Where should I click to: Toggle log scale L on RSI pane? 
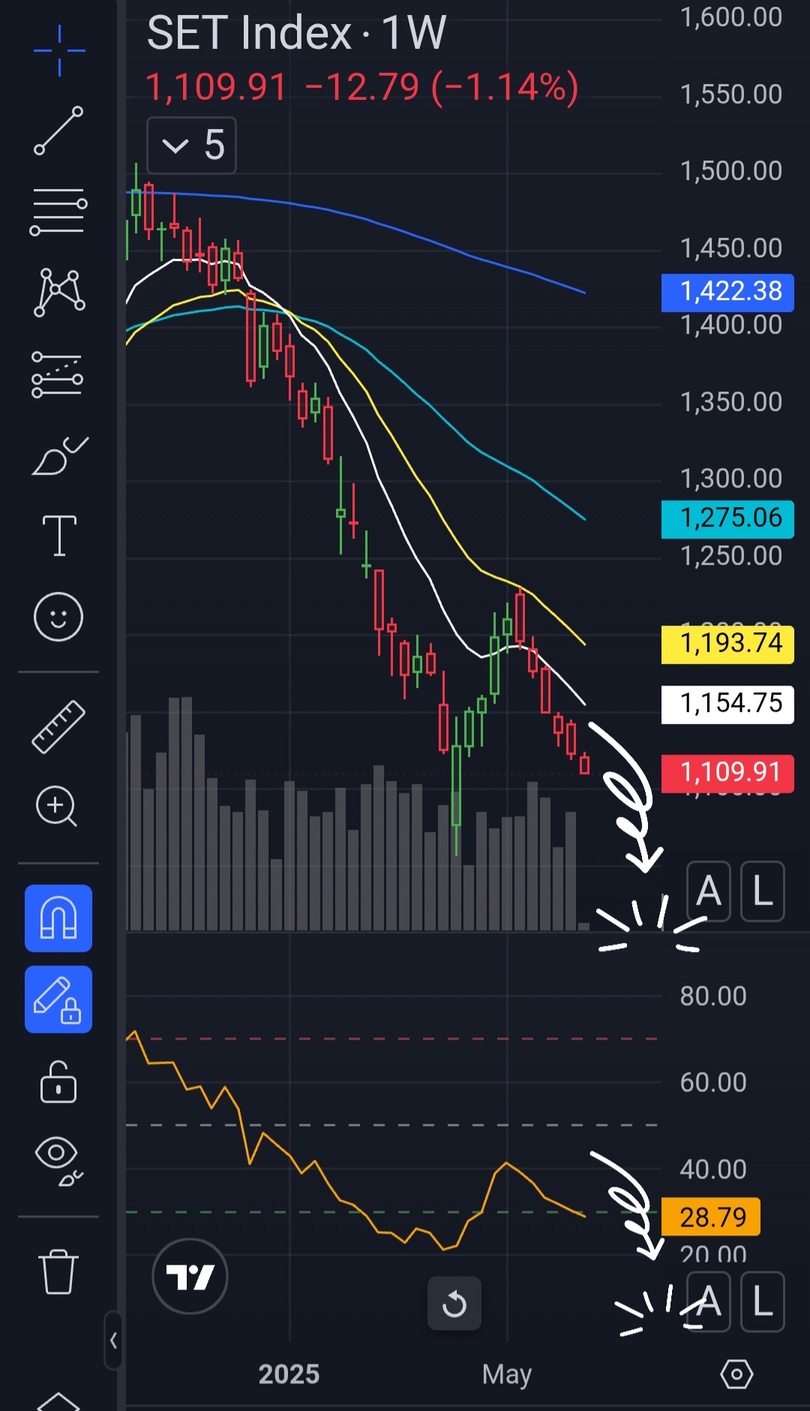[762, 1302]
